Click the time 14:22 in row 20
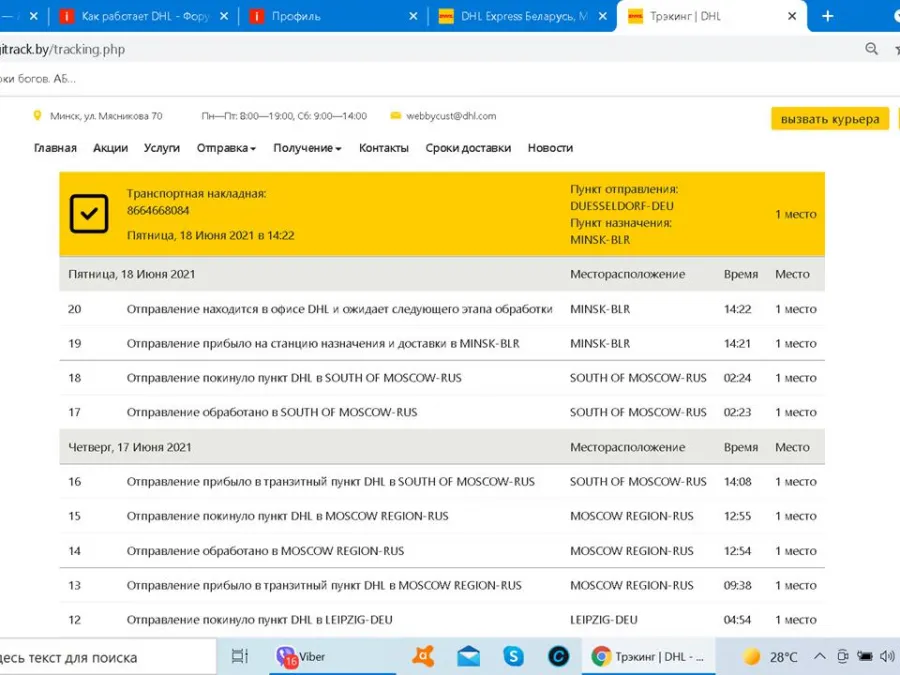 [737, 309]
